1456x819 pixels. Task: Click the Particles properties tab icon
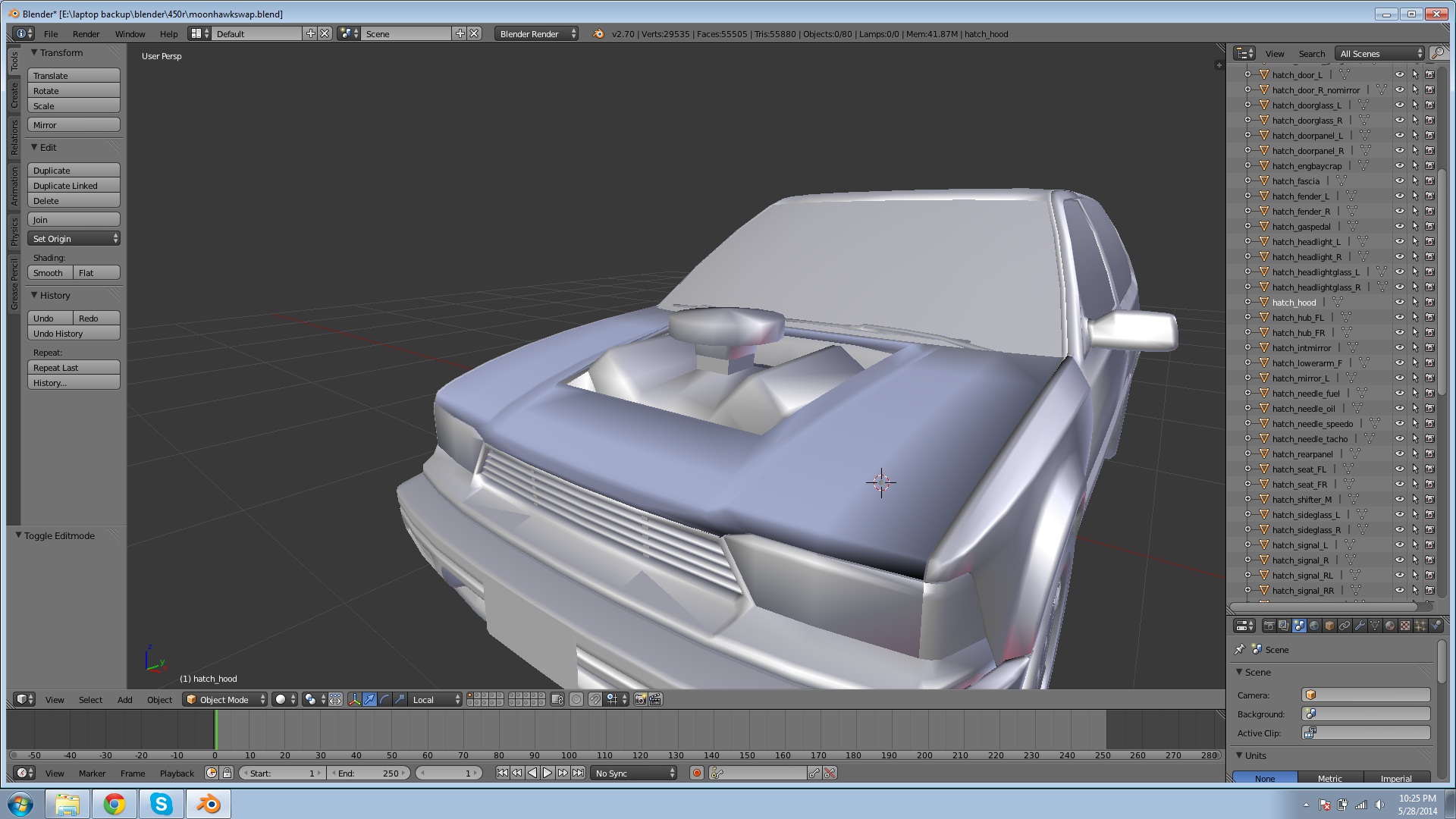1420,626
